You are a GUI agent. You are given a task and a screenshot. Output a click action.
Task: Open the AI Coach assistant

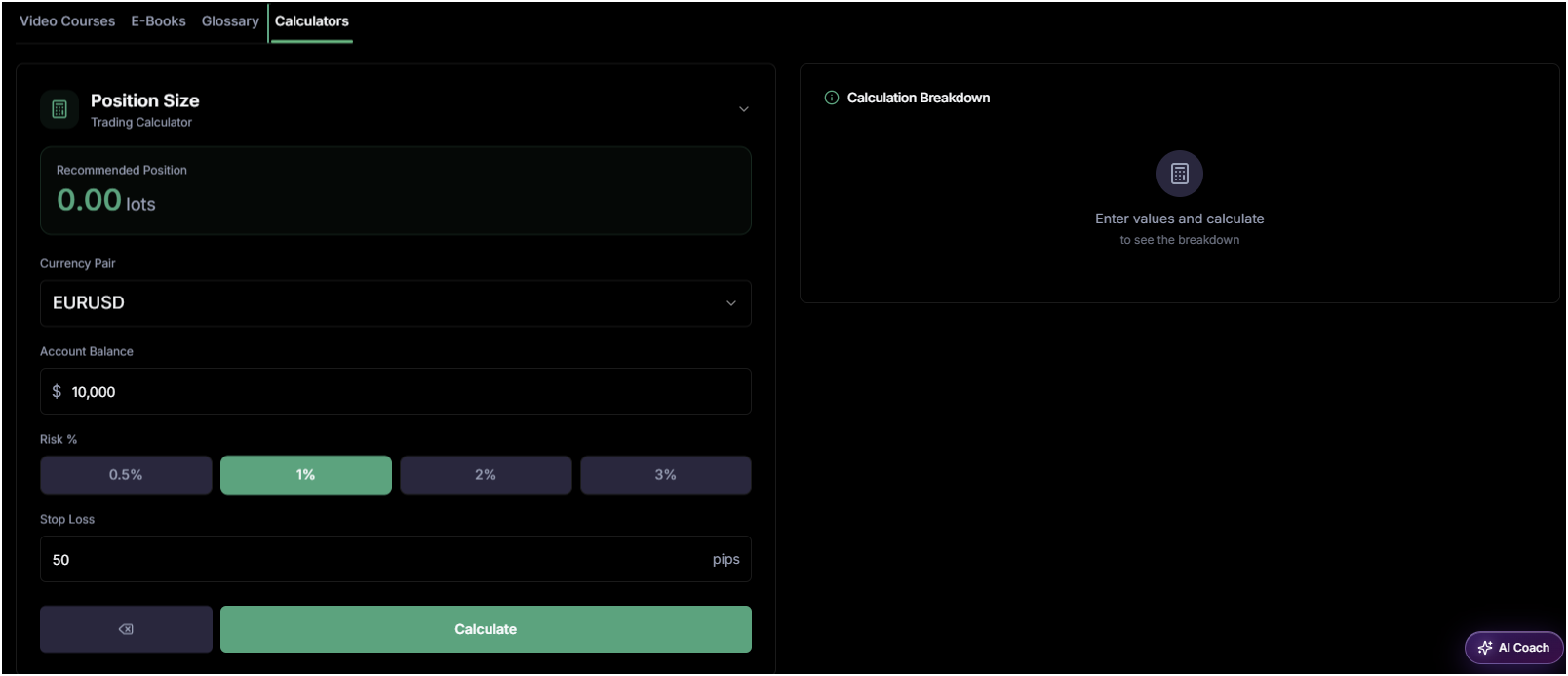tap(1513, 648)
